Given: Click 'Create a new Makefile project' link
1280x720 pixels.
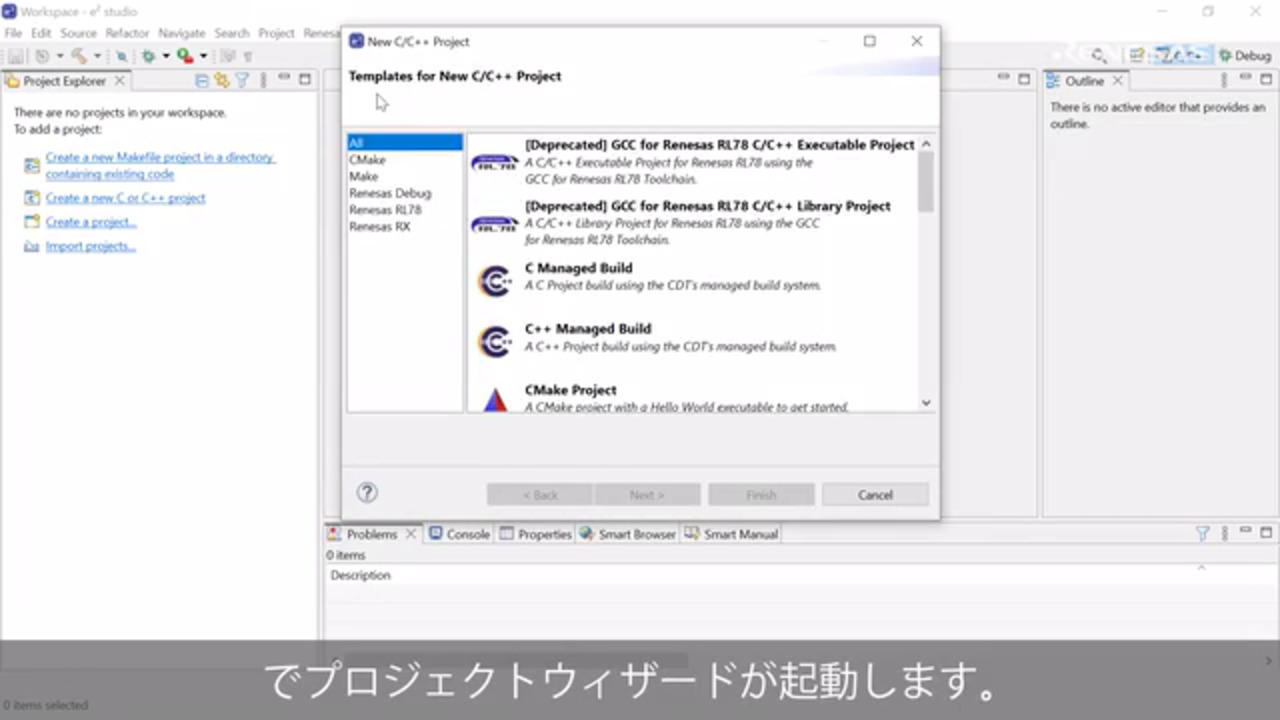Looking at the screenshot, I should tap(160, 165).
